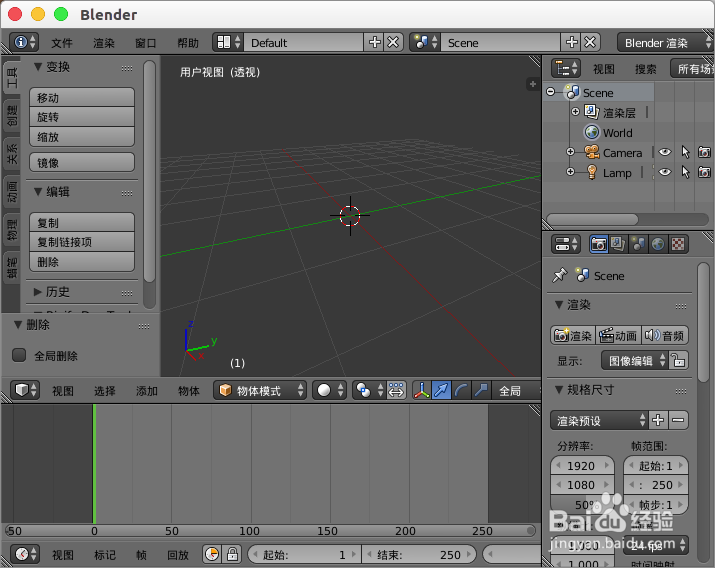
Task: Toggle Camera visibility eye icon
Action: [x=665, y=152]
